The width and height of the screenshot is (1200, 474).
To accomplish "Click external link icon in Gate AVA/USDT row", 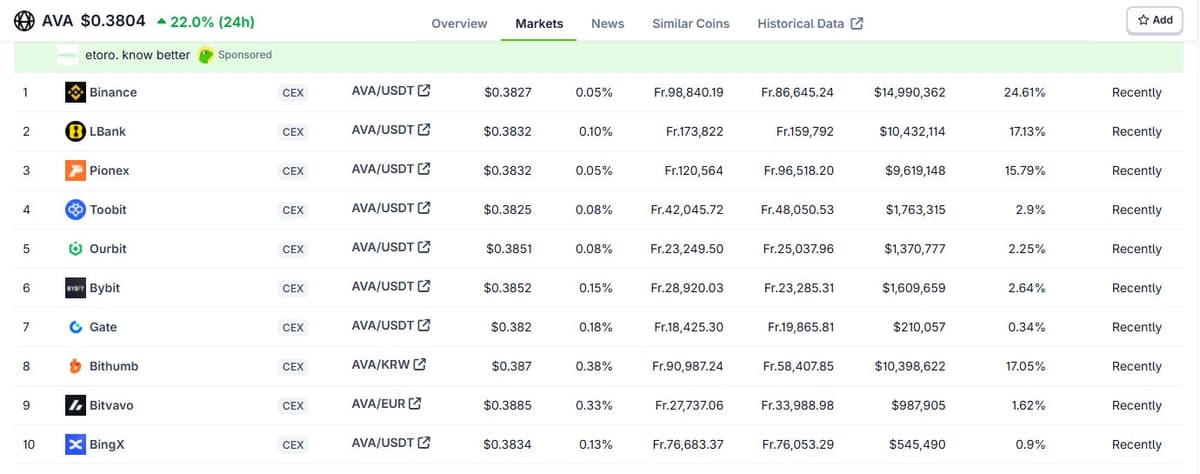I will pyautogui.click(x=424, y=325).
